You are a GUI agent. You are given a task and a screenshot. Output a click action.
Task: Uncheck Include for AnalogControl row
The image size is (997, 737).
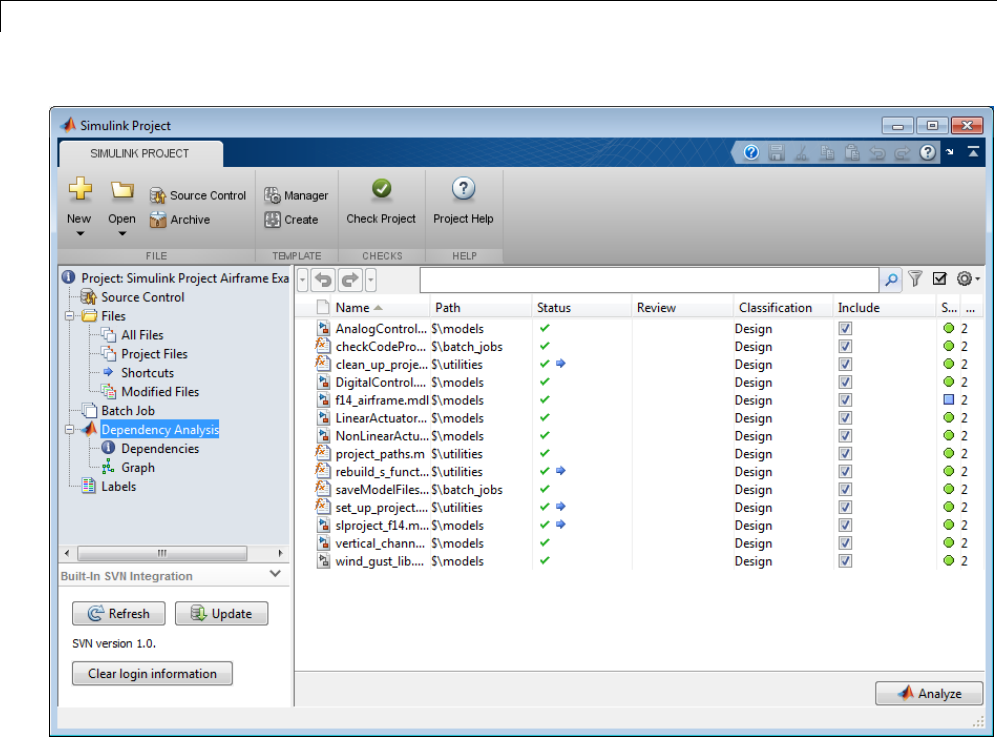[x=845, y=329]
